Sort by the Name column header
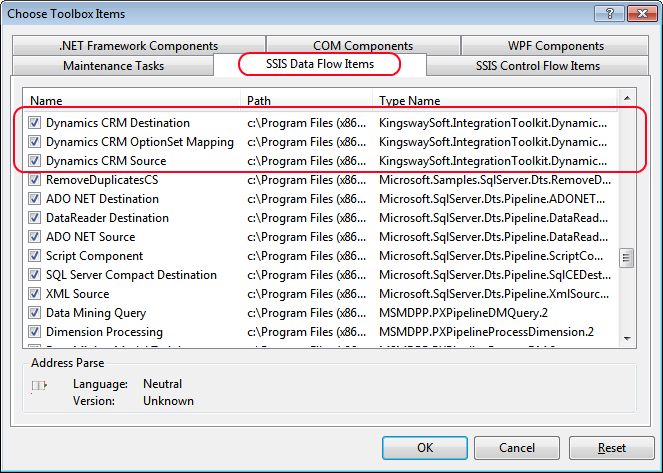The height and width of the screenshot is (473, 663). click(132, 100)
